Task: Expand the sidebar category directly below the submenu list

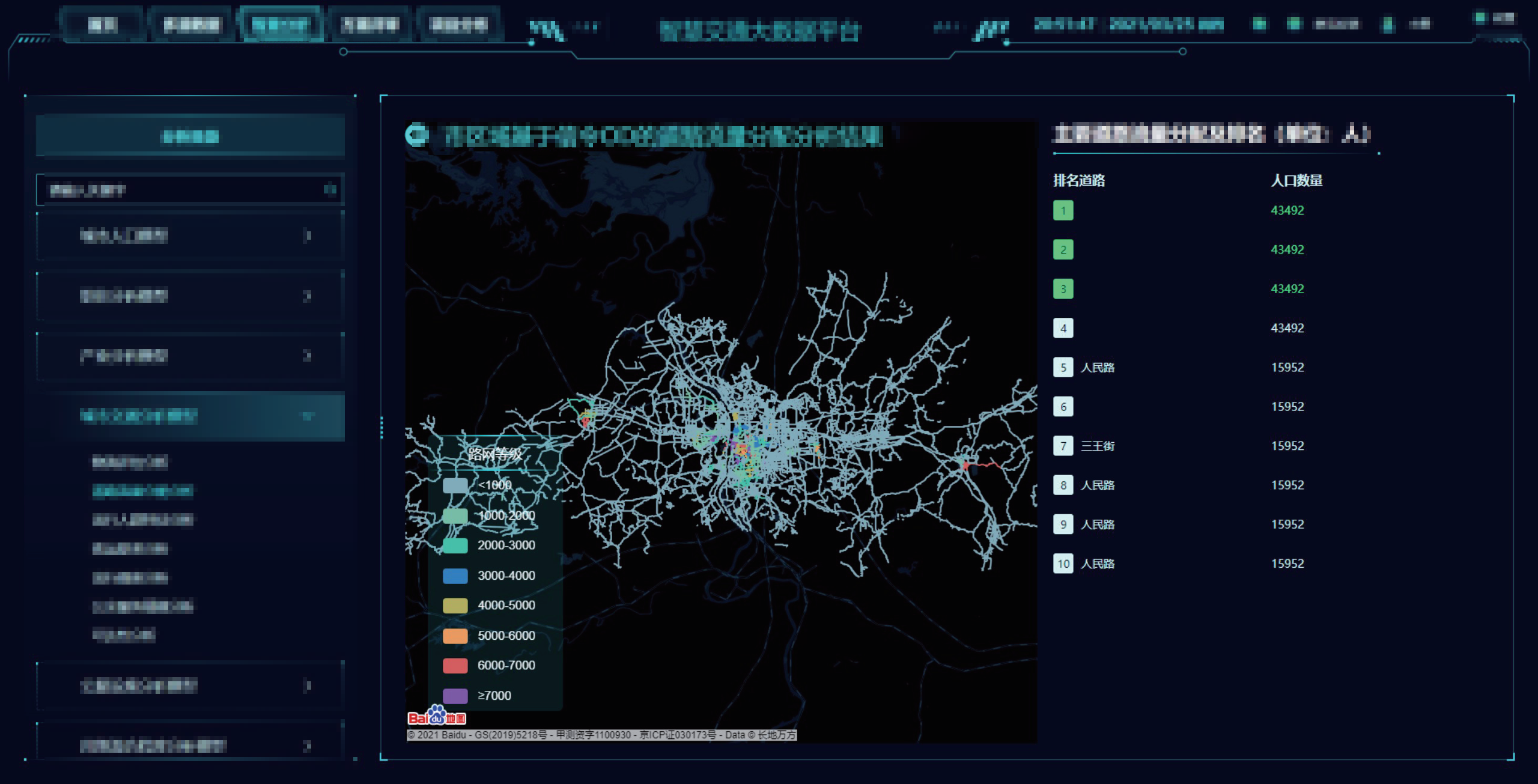Action: coord(190,685)
